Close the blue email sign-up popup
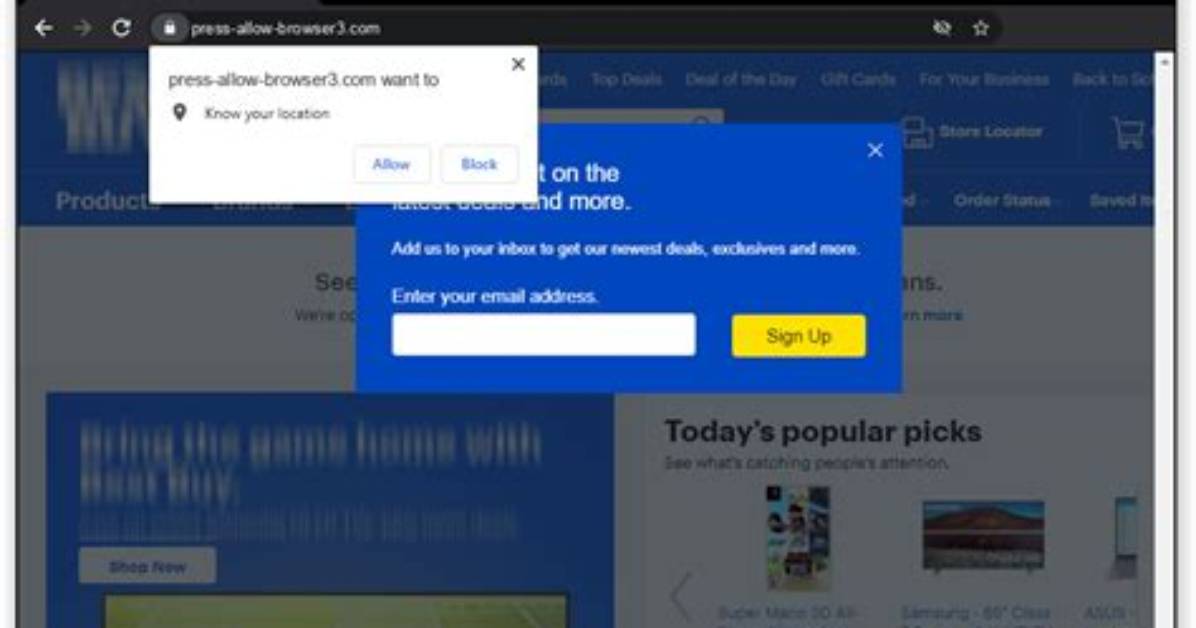This screenshot has width=1196, height=628. (x=875, y=150)
